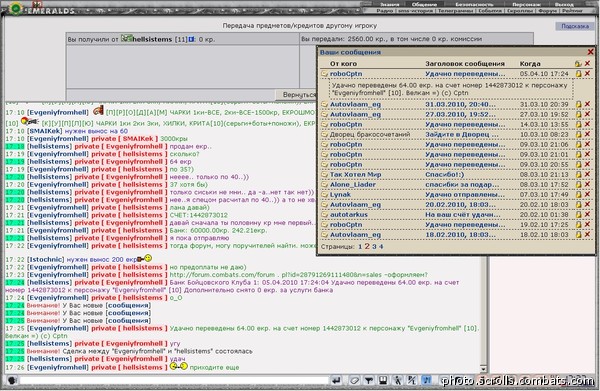Screen dimensions: 600x391
Task: Delete the Alone_Liader message
Action: [587, 184]
